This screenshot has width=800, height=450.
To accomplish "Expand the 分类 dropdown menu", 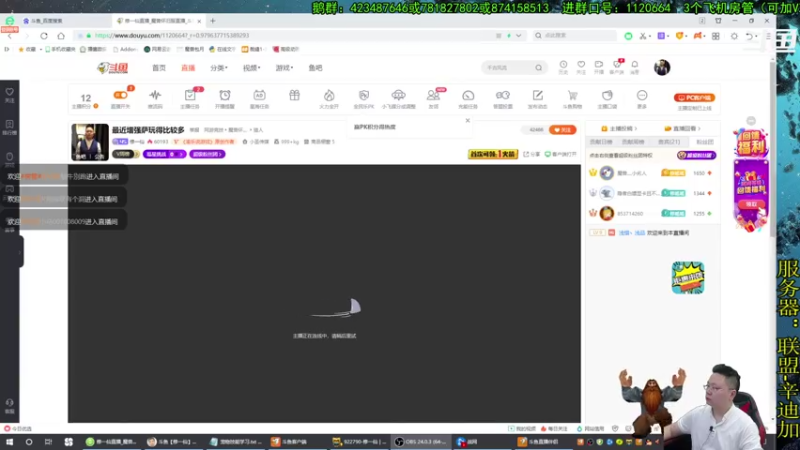I will coord(218,68).
